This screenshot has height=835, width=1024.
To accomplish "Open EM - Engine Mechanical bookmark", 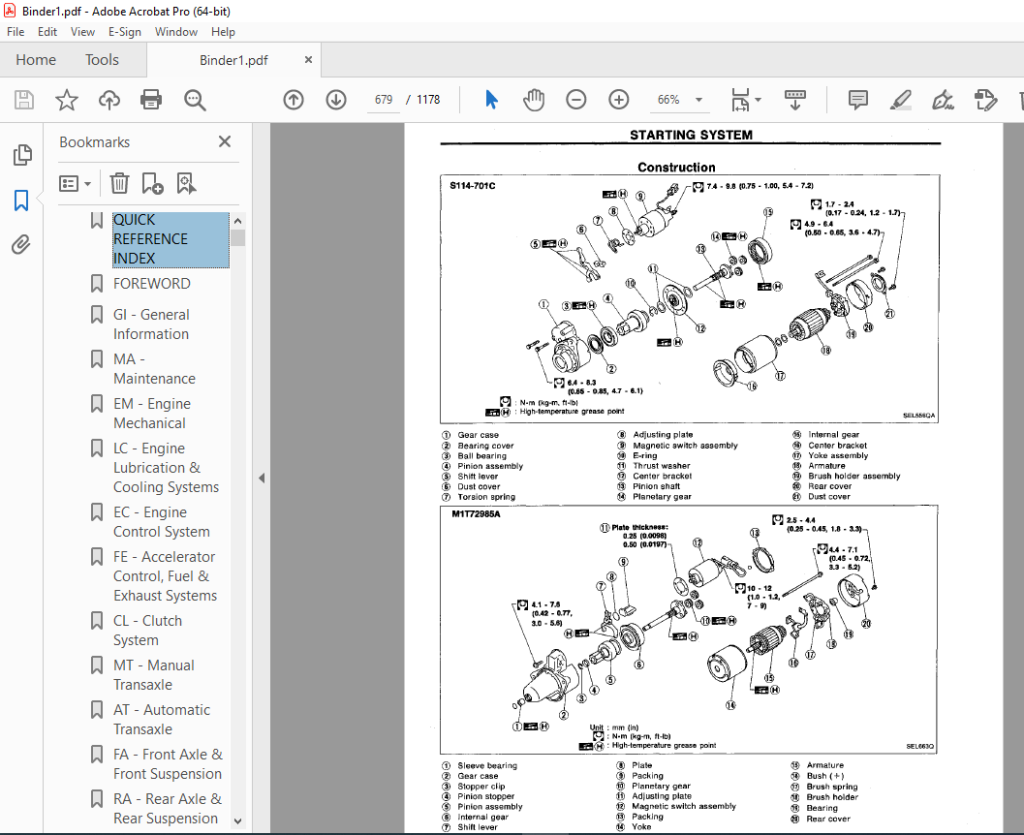I will point(152,413).
